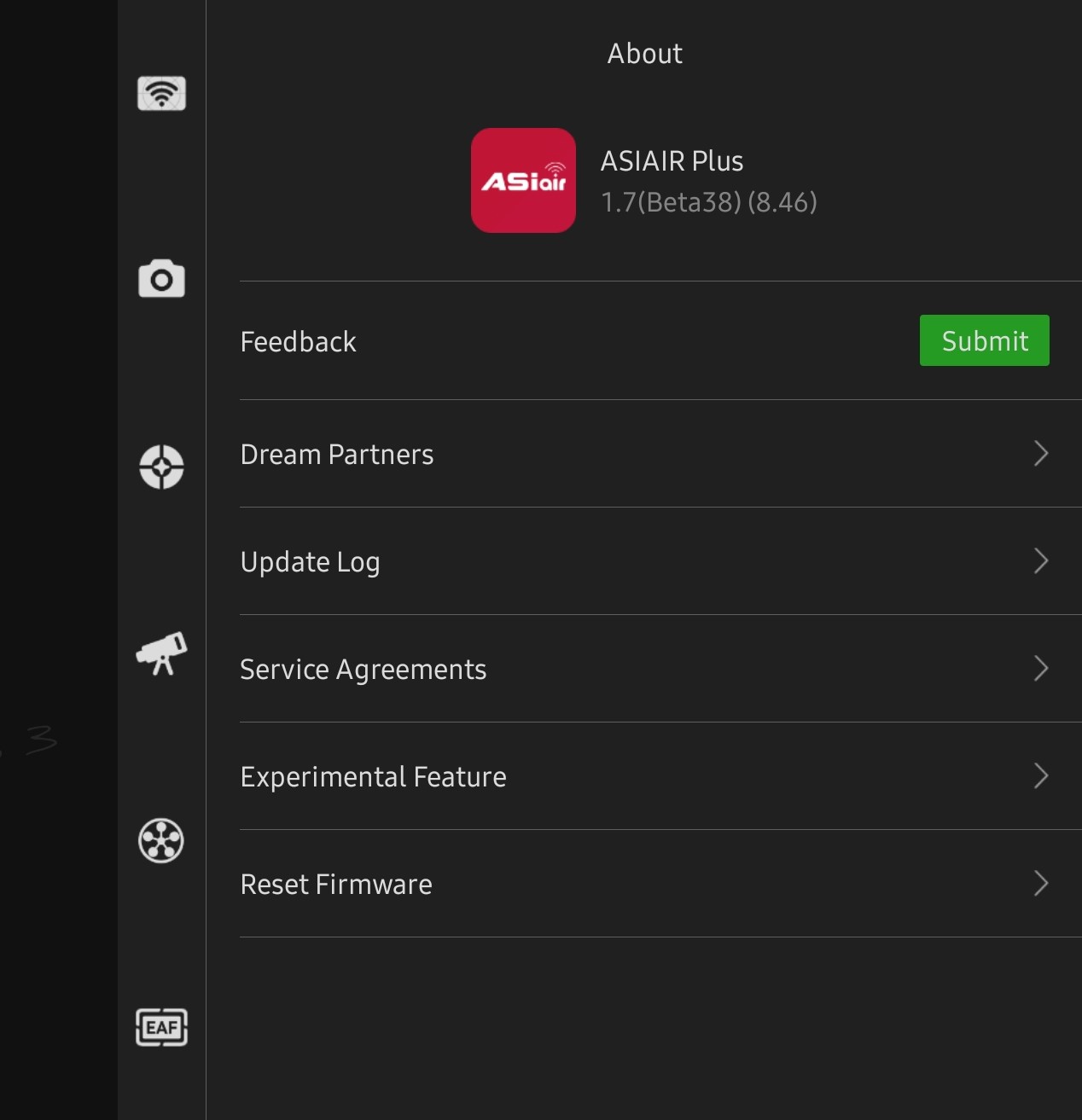Open the filter wheel settings icon
The image size is (1082, 1120).
click(161, 840)
